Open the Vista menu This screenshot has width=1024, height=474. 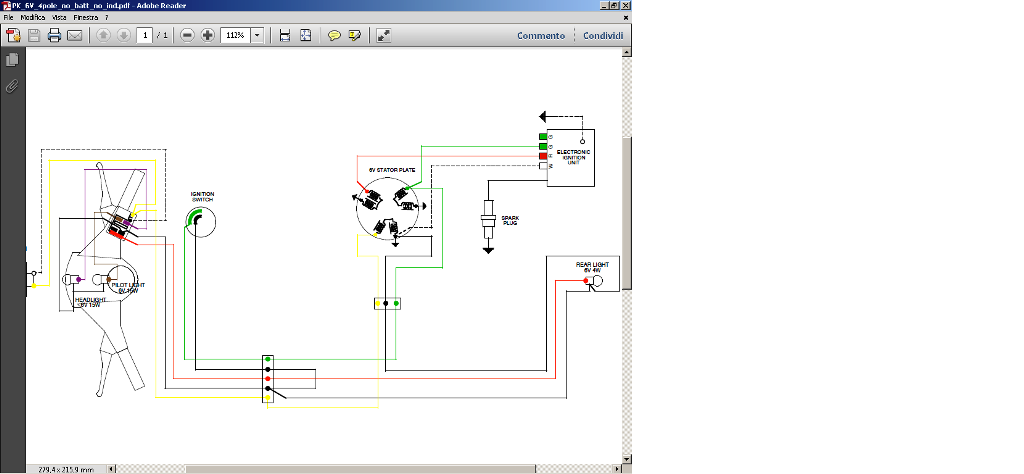59,18
